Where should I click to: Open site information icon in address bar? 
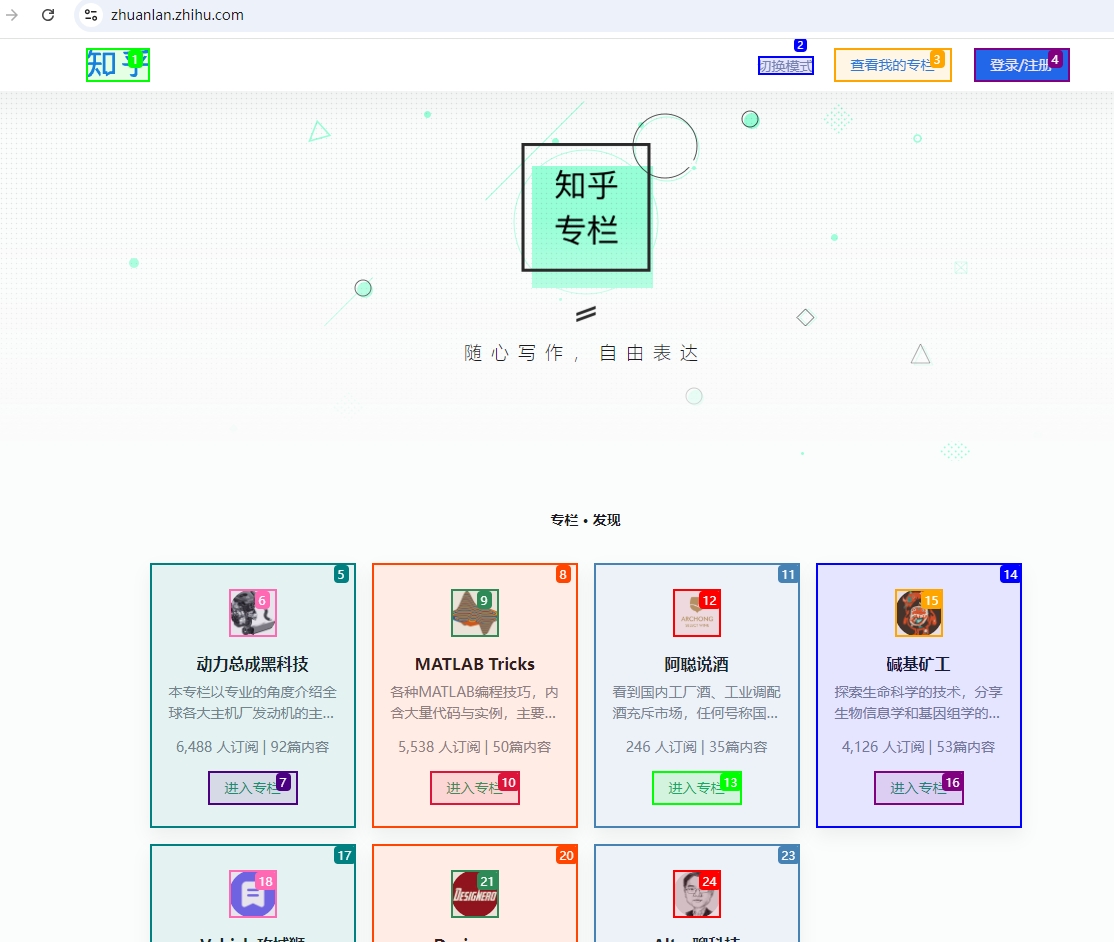point(91,15)
